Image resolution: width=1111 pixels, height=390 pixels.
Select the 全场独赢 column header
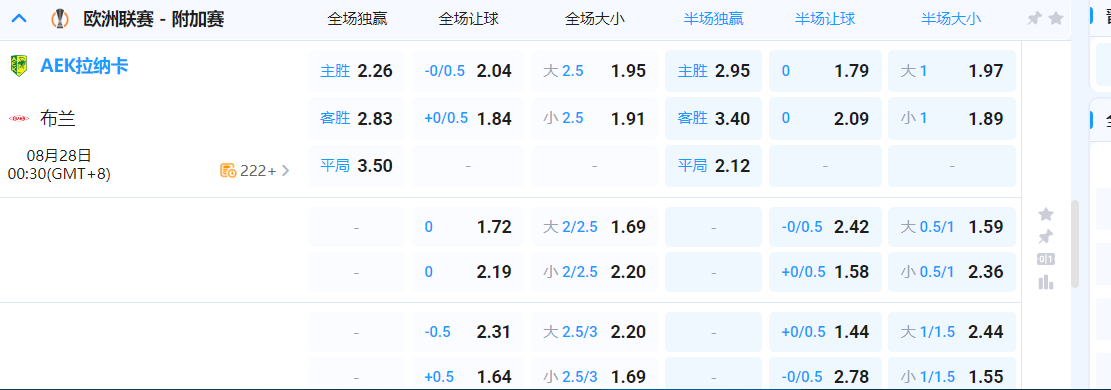(x=357, y=19)
